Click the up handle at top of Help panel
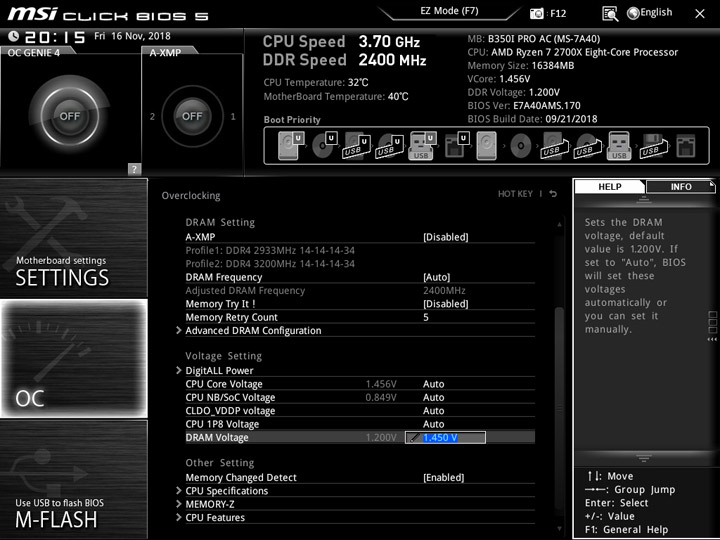The image size is (720, 540). pos(643,199)
